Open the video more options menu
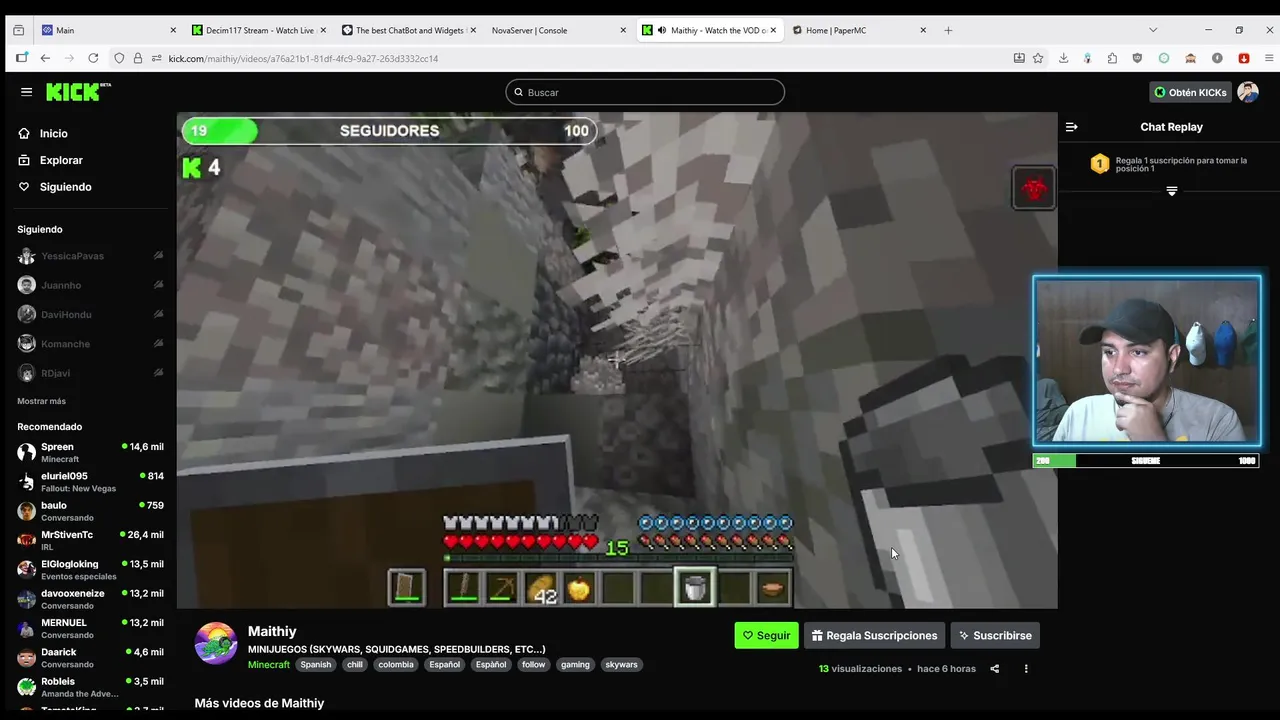The width and height of the screenshot is (1280, 720). 1026,669
